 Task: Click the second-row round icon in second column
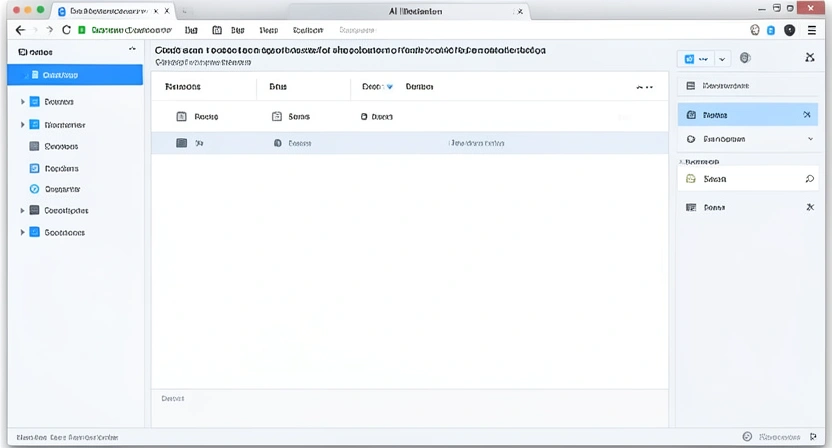tap(278, 143)
